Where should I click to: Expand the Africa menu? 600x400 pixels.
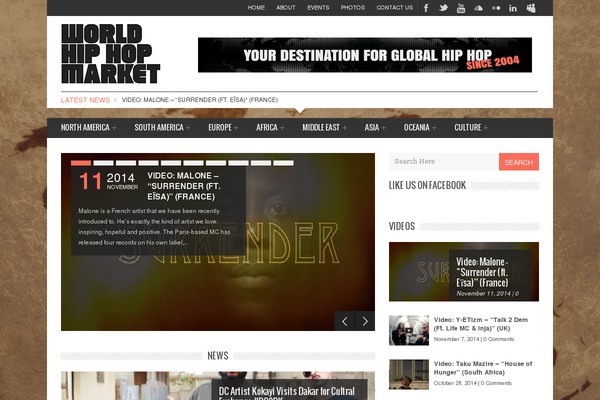pos(270,127)
